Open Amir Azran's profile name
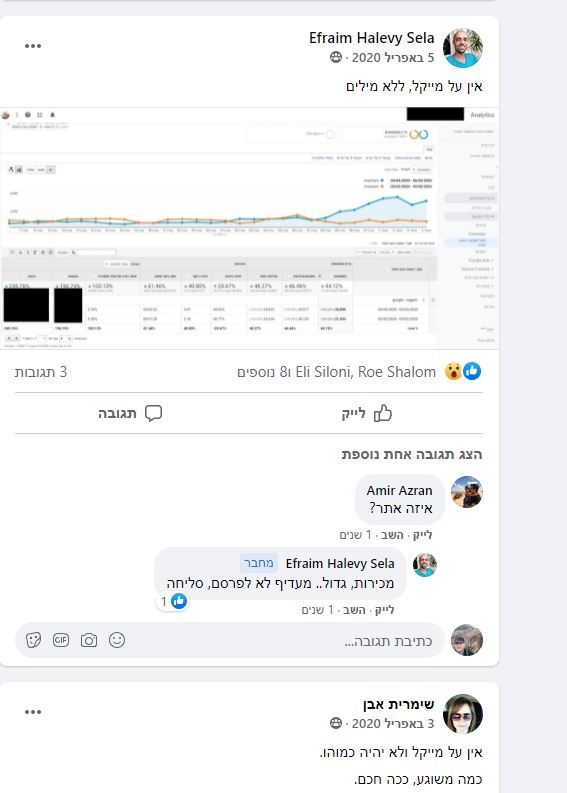The height and width of the screenshot is (793, 567). tap(400, 491)
